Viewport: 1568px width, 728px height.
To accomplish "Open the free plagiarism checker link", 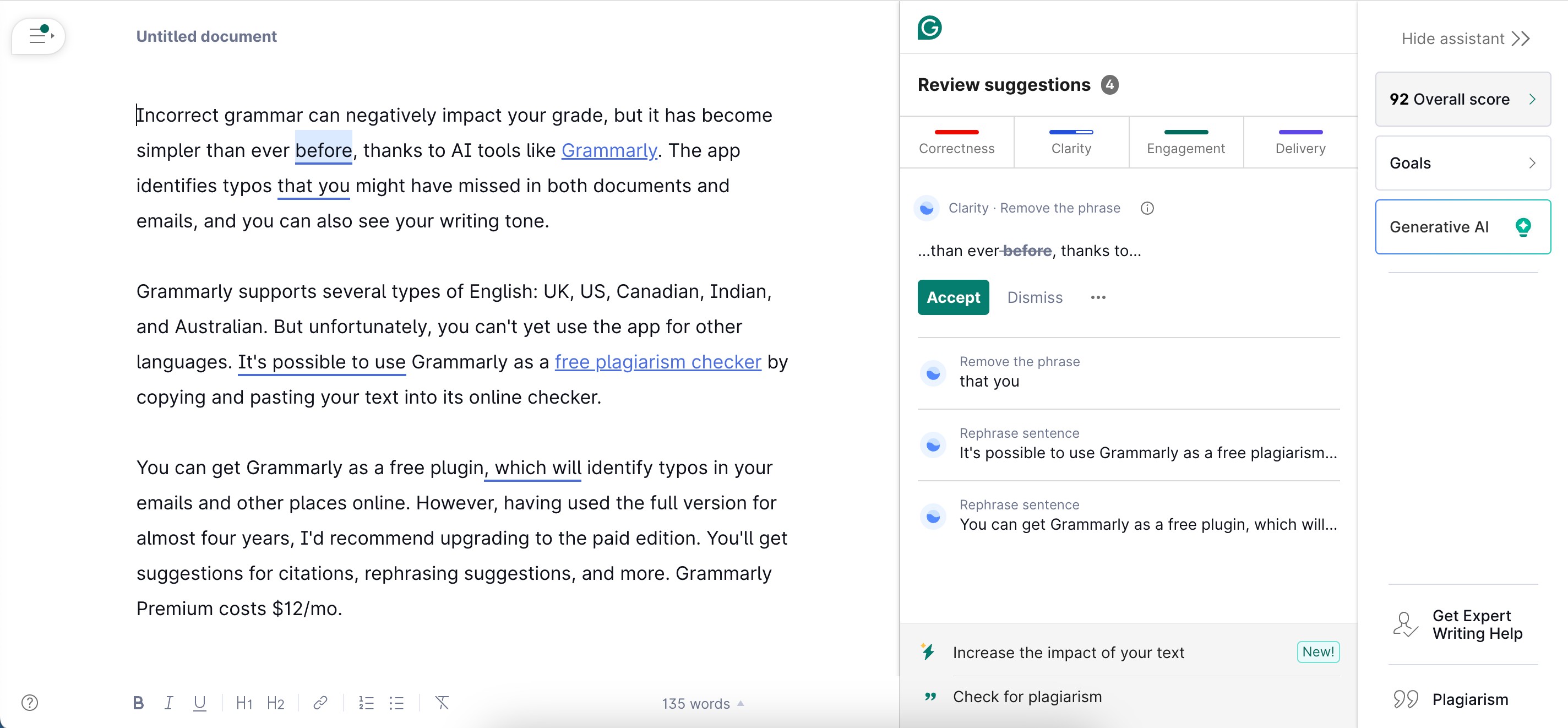I will click(657, 362).
